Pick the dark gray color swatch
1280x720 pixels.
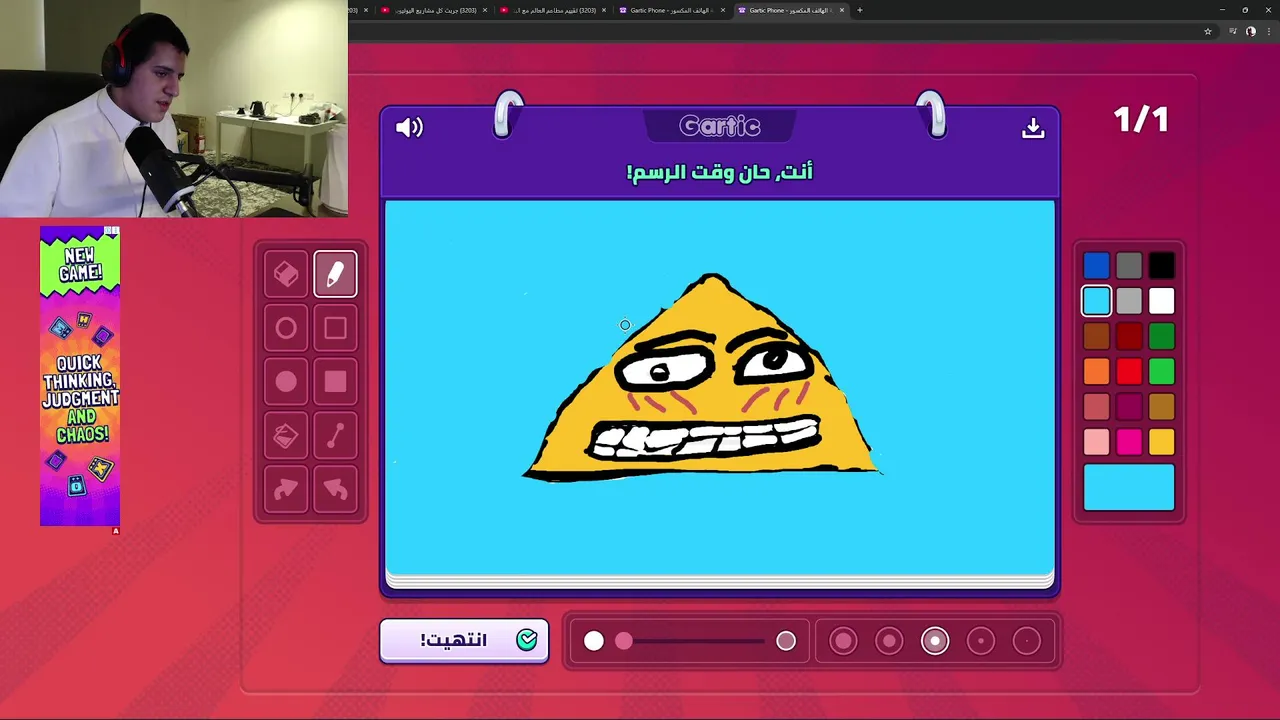pyautogui.click(x=1129, y=265)
